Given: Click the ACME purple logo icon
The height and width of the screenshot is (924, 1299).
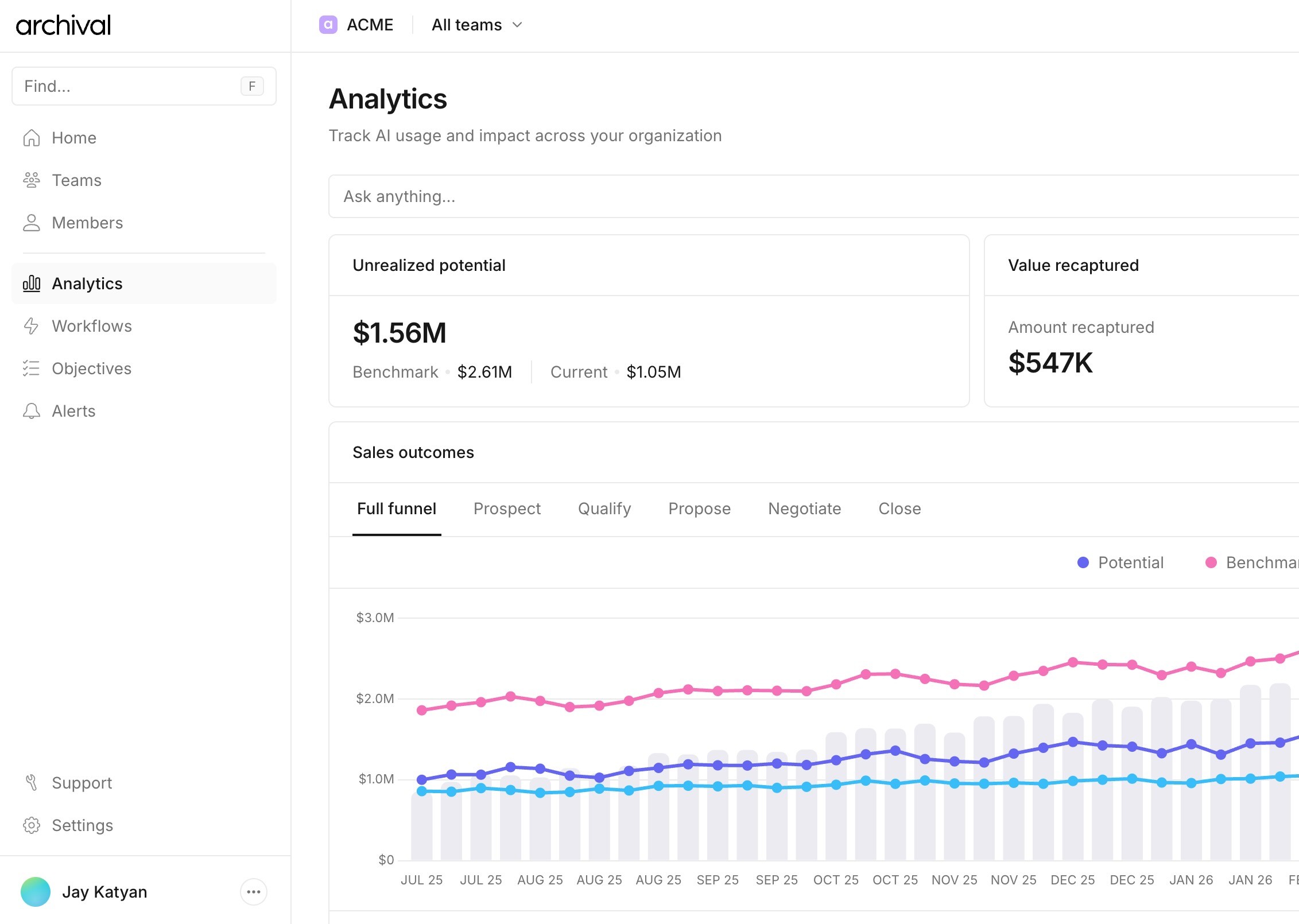Looking at the screenshot, I should (x=328, y=25).
